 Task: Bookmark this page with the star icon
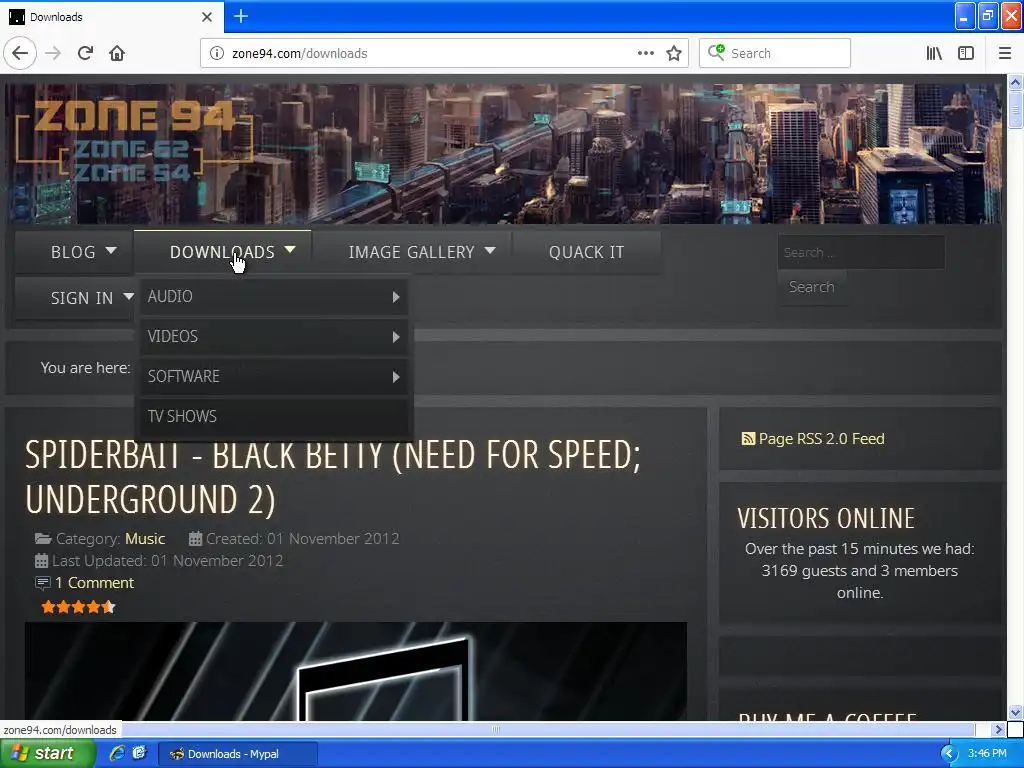674,53
